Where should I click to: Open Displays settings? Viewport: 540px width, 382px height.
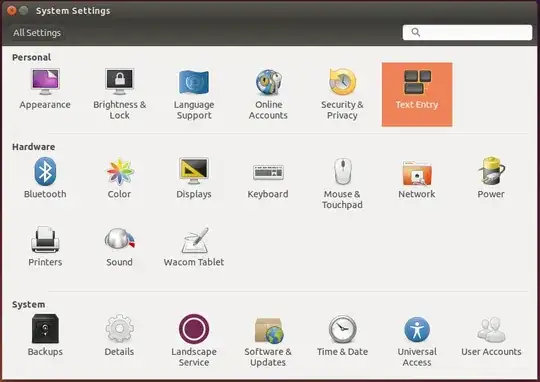[x=194, y=178]
